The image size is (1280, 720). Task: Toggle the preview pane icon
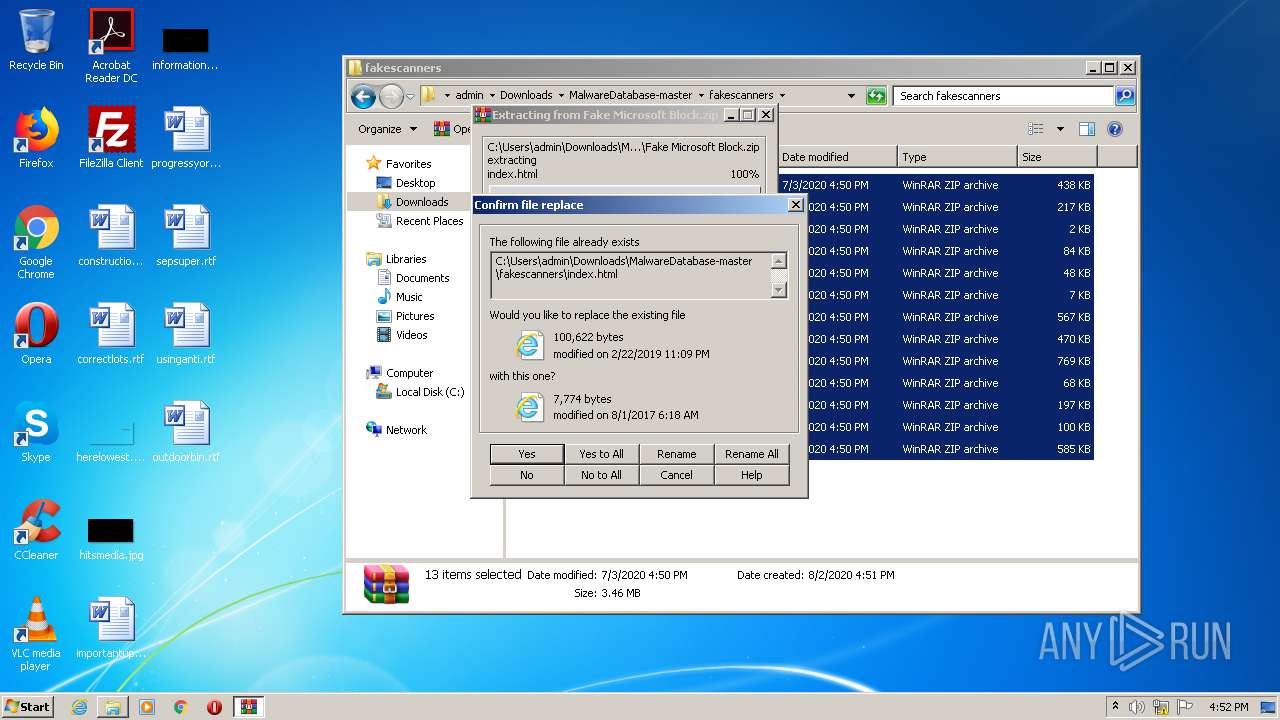click(x=1087, y=129)
